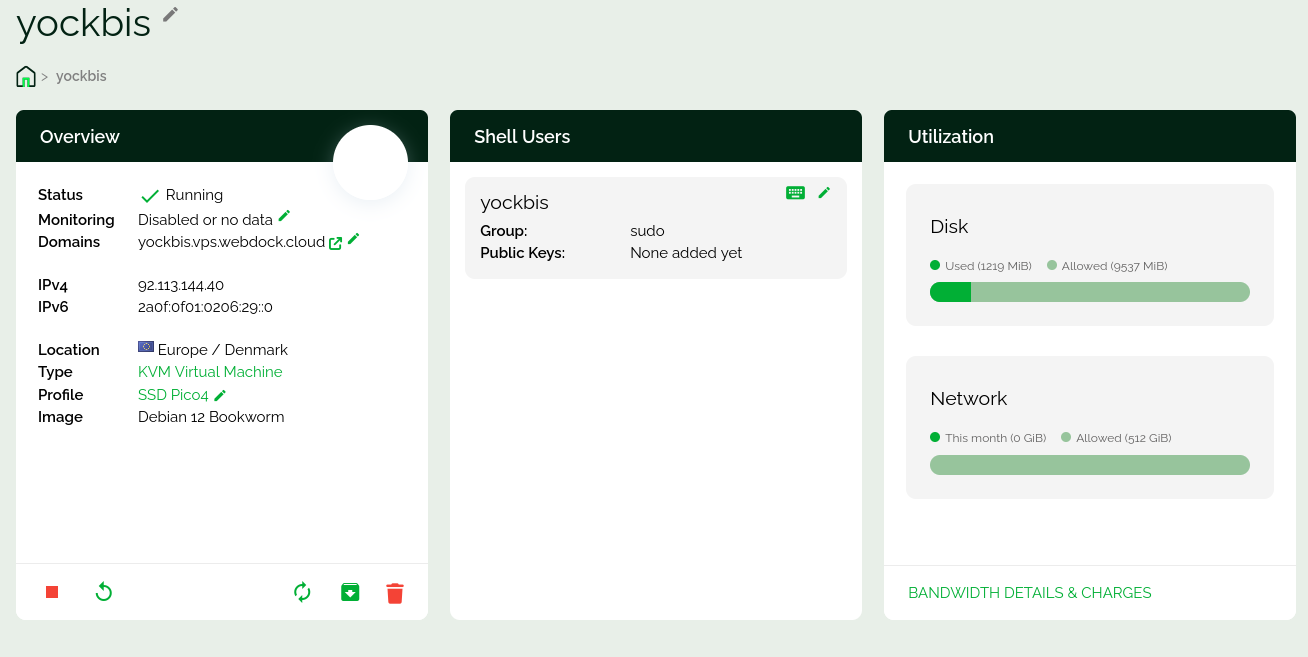Change the SSD Pico4 profile via pencil
Image resolution: width=1308 pixels, height=657 pixels.
[x=220, y=396]
